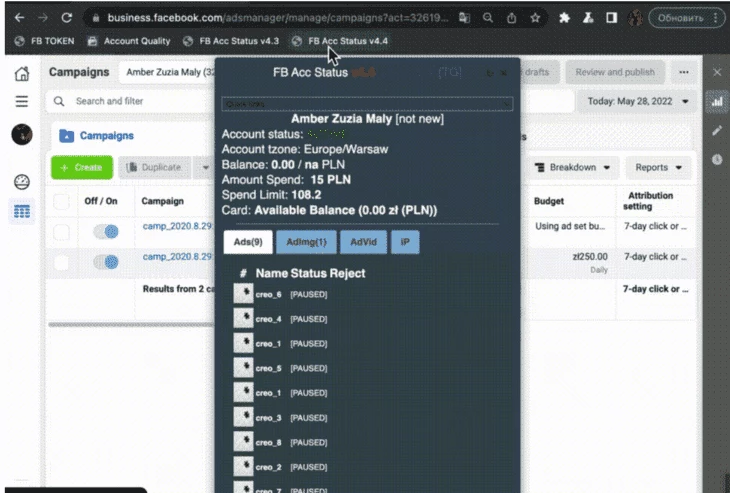730x493 pixels.
Task: Click the search magnifier icon in the filter bar
Action: [x=59, y=101]
